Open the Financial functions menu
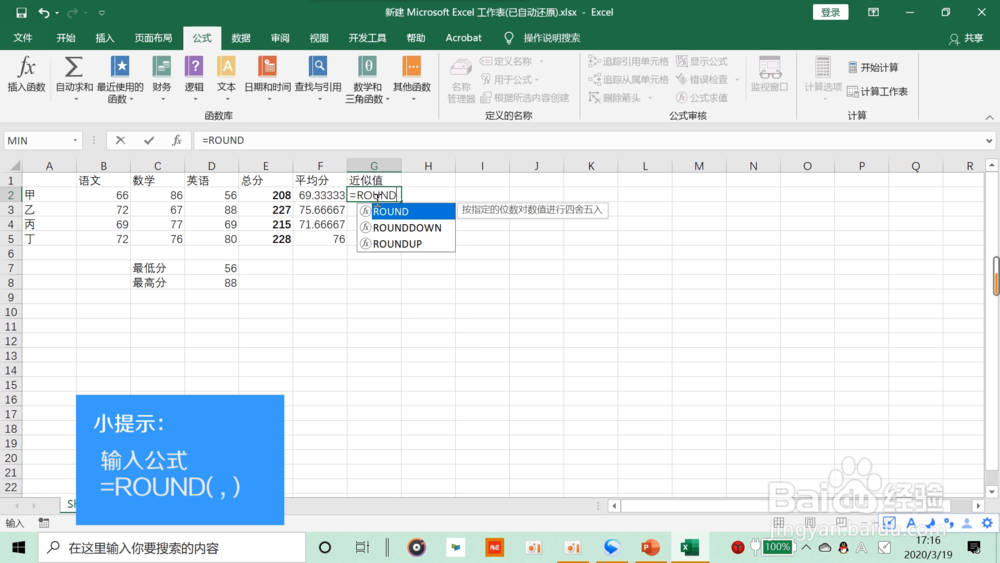The image size is (1000, 563). click(161, 78)
